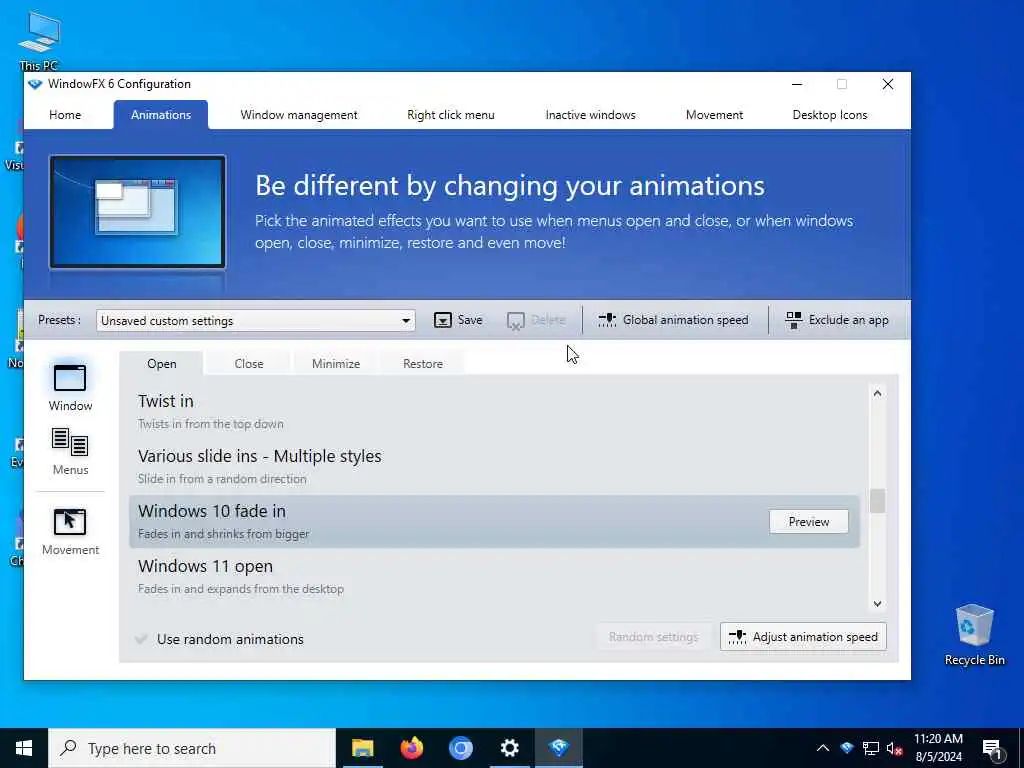This screenshot has height=768, width=1024.
Task: Select the Window animations category icon
Action: tap(70, 378)
